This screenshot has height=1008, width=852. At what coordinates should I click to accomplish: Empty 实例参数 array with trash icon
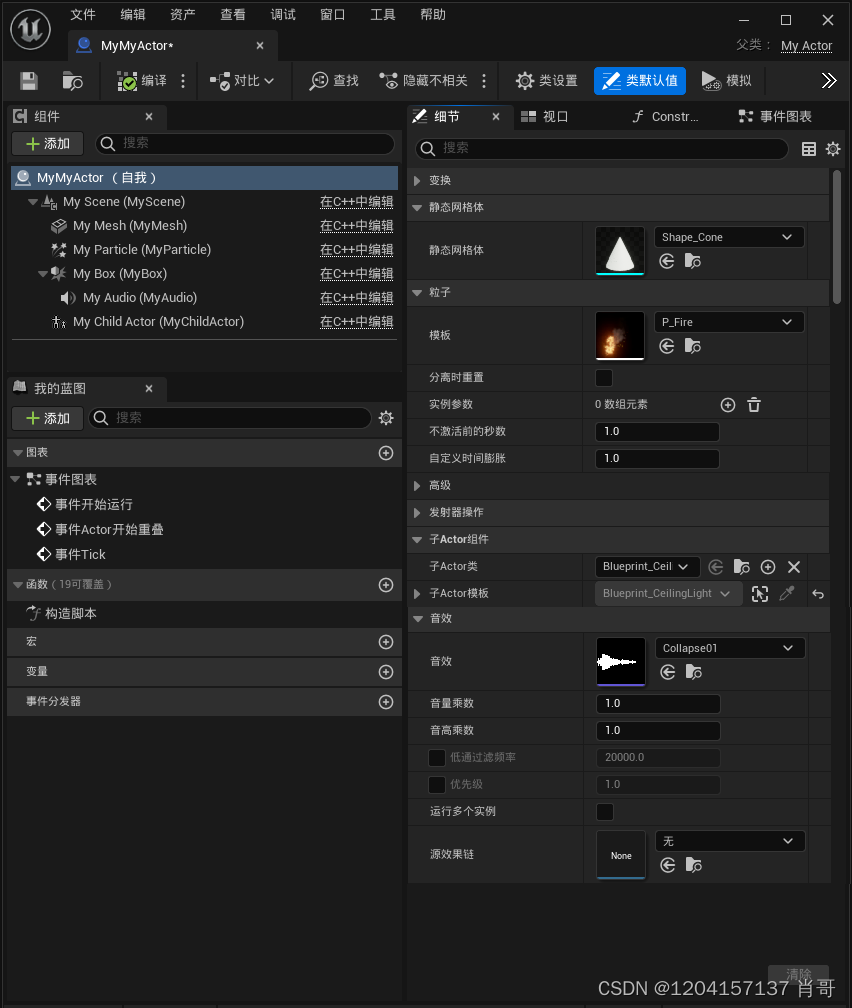click(x=754, y=405)
